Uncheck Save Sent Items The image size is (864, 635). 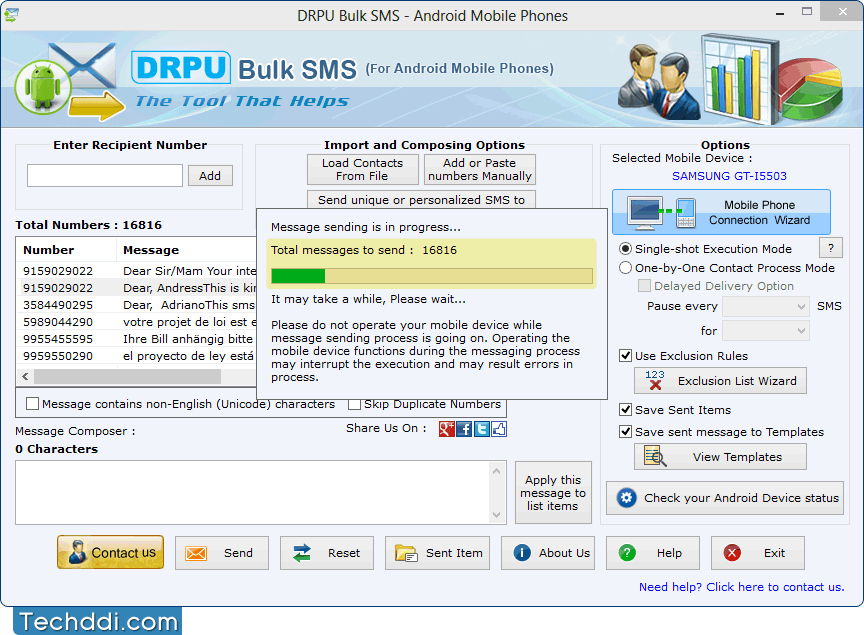pos(625,410)
